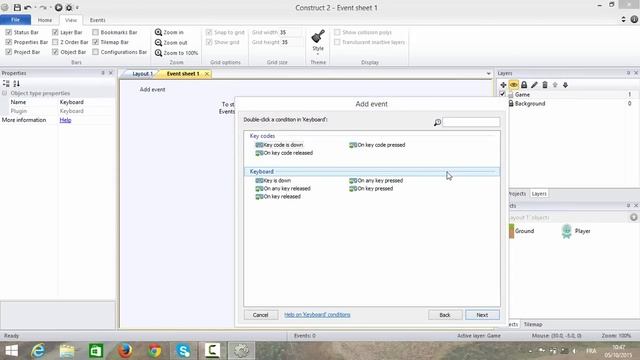The width and height of the screenshot is (640, 360).
Task: Open tab list dropdown arrow
Action: tap(489, 74)
